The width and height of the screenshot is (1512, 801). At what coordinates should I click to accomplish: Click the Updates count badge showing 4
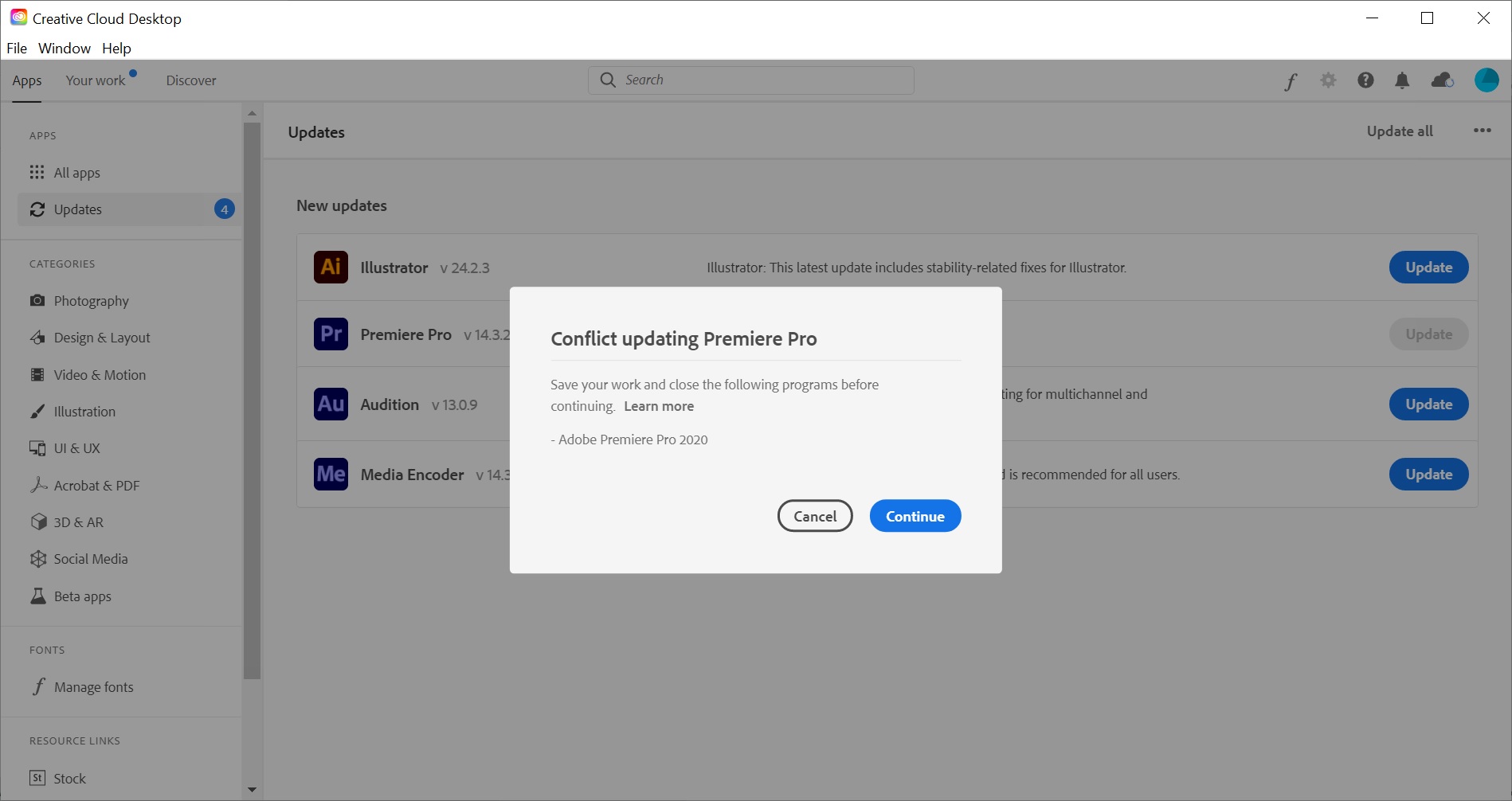pyautogui.click(x=225, y=209)
